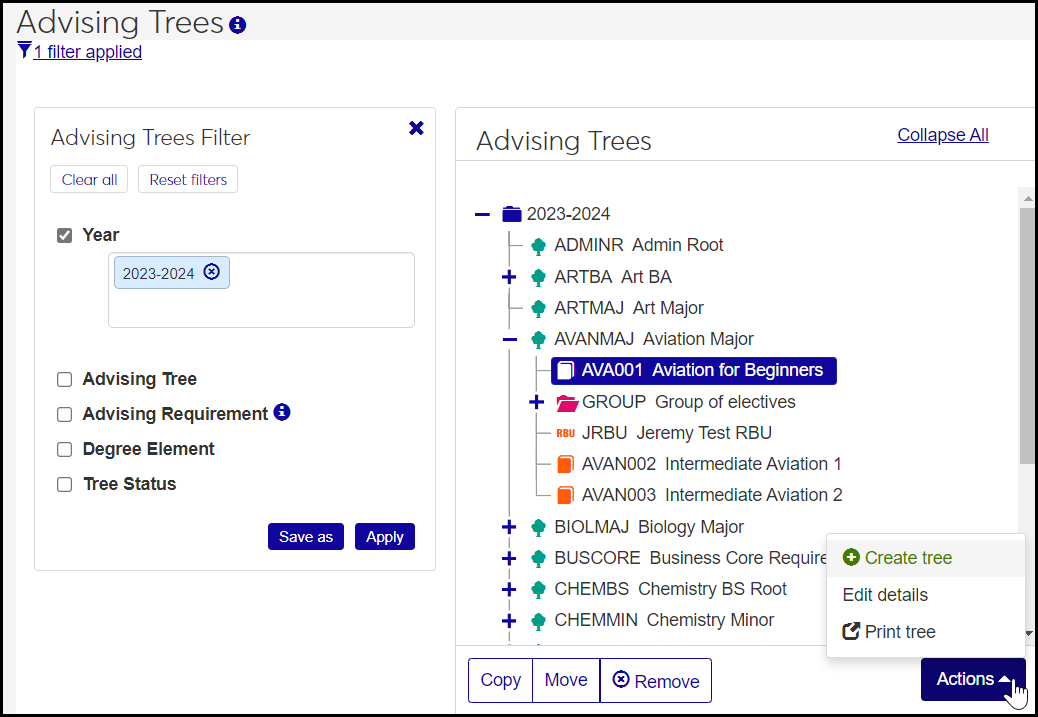Uncheck the Year filter checkbox
This screenshot has height=717, width=1038.
pyautogui.click(x=65, y=236)
